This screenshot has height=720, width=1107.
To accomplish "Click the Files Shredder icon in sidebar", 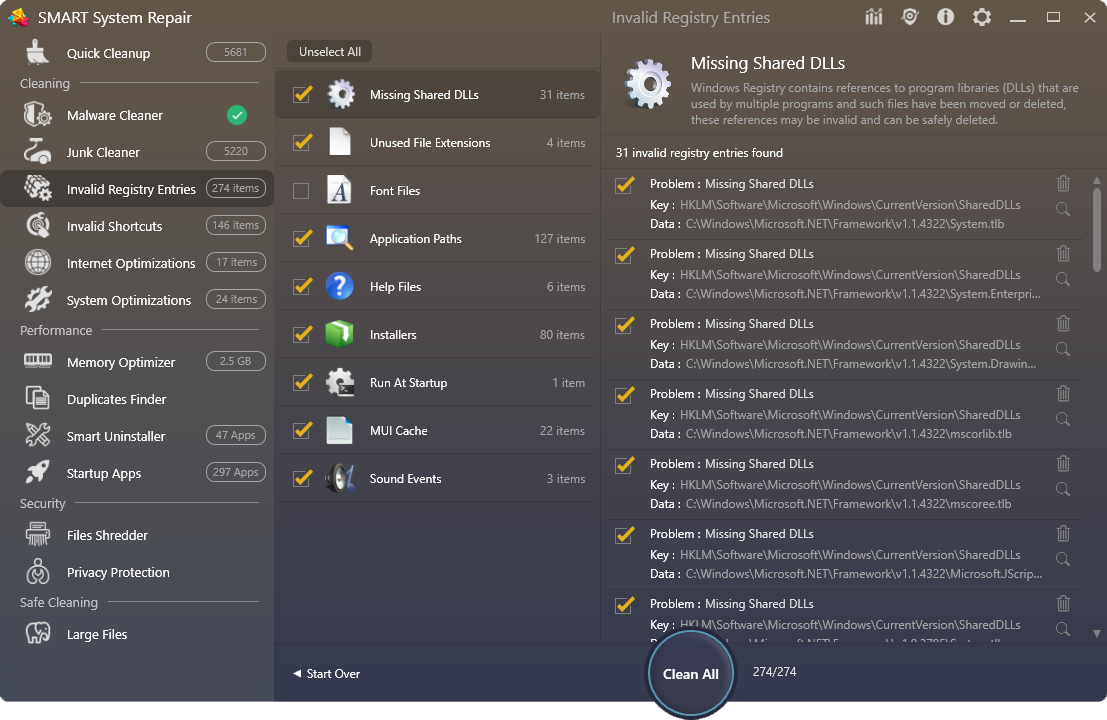I will pos(38,535).
